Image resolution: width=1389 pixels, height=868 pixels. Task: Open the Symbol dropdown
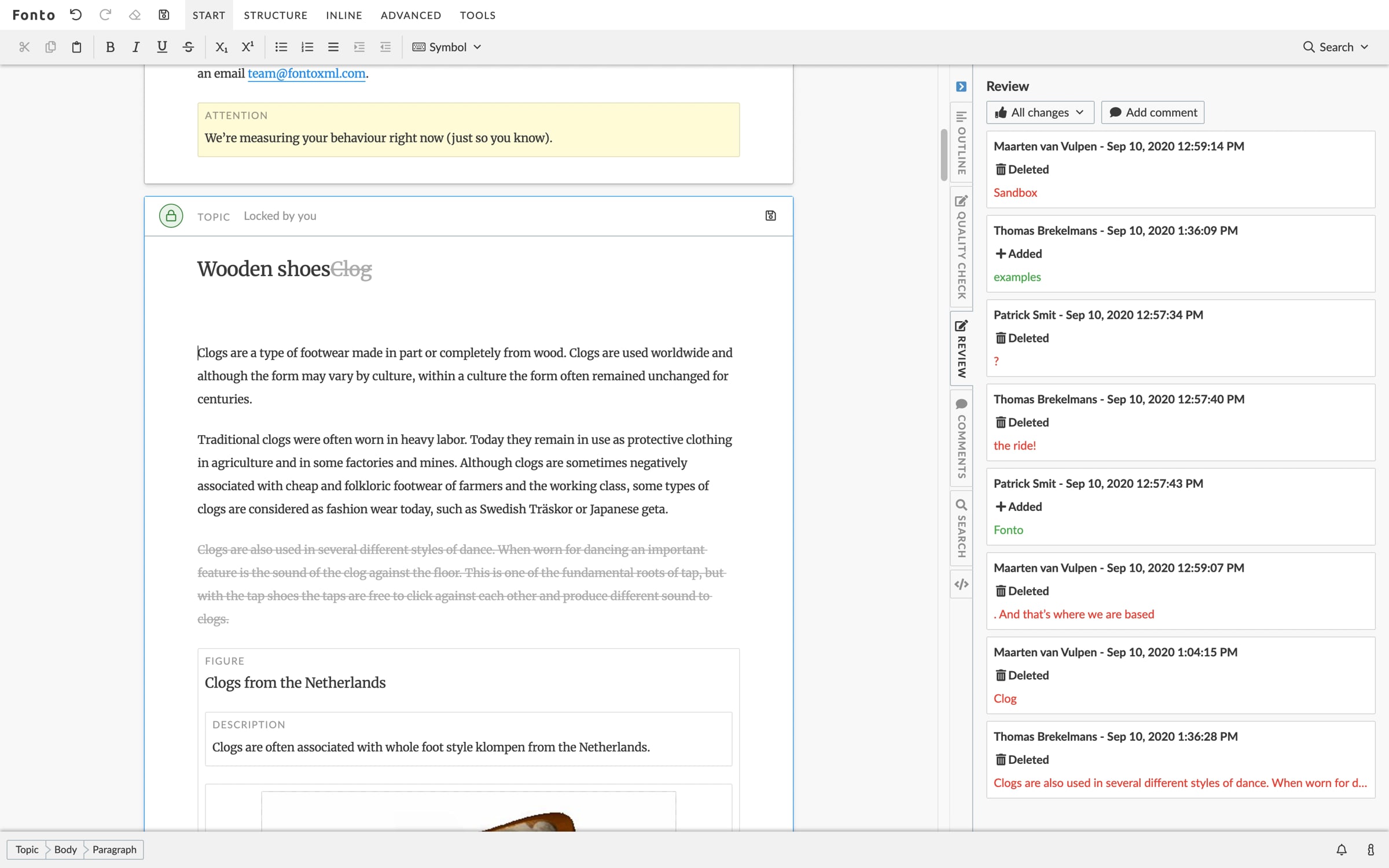click(x=447, y=47)
